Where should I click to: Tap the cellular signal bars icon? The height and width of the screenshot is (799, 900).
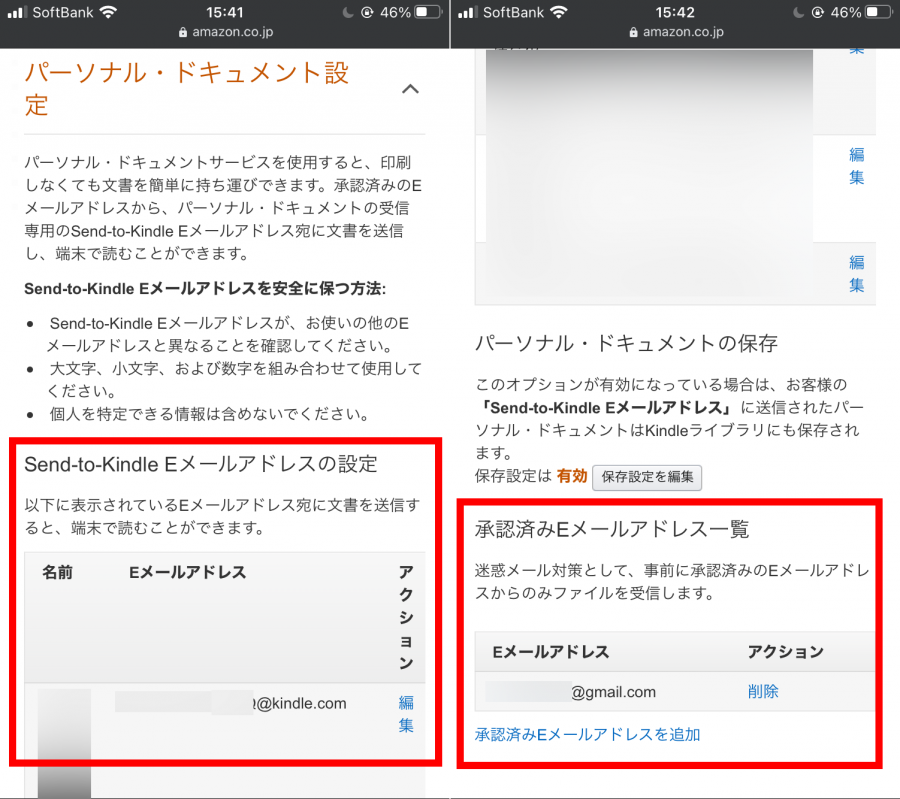[18, 12]
